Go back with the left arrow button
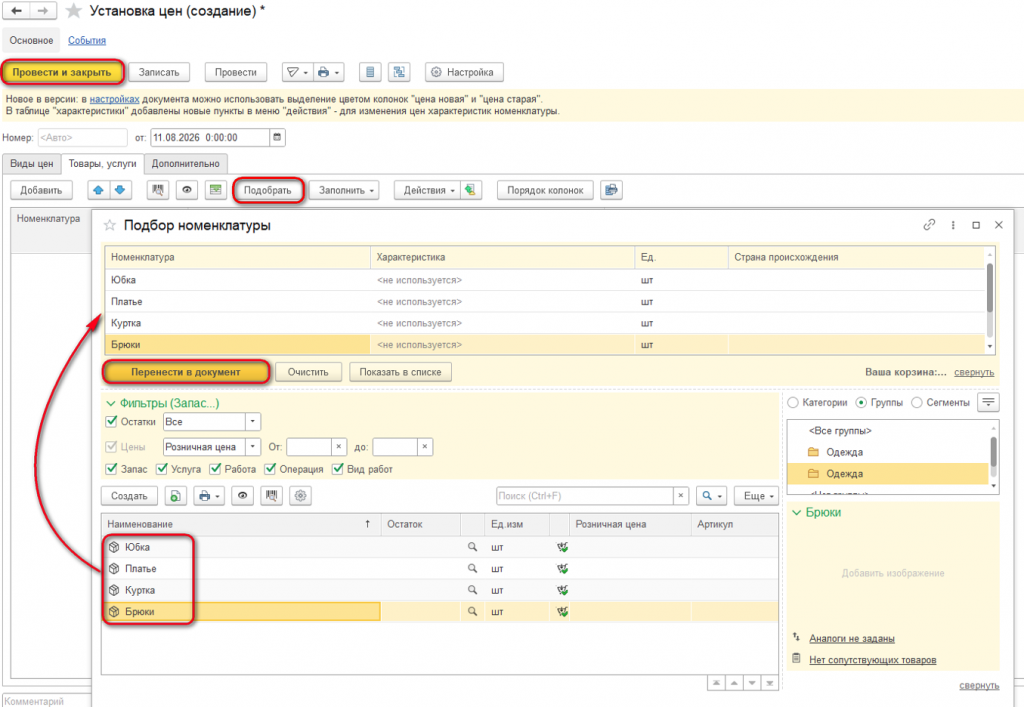The image size is (1024, 707). coord(16,11)
